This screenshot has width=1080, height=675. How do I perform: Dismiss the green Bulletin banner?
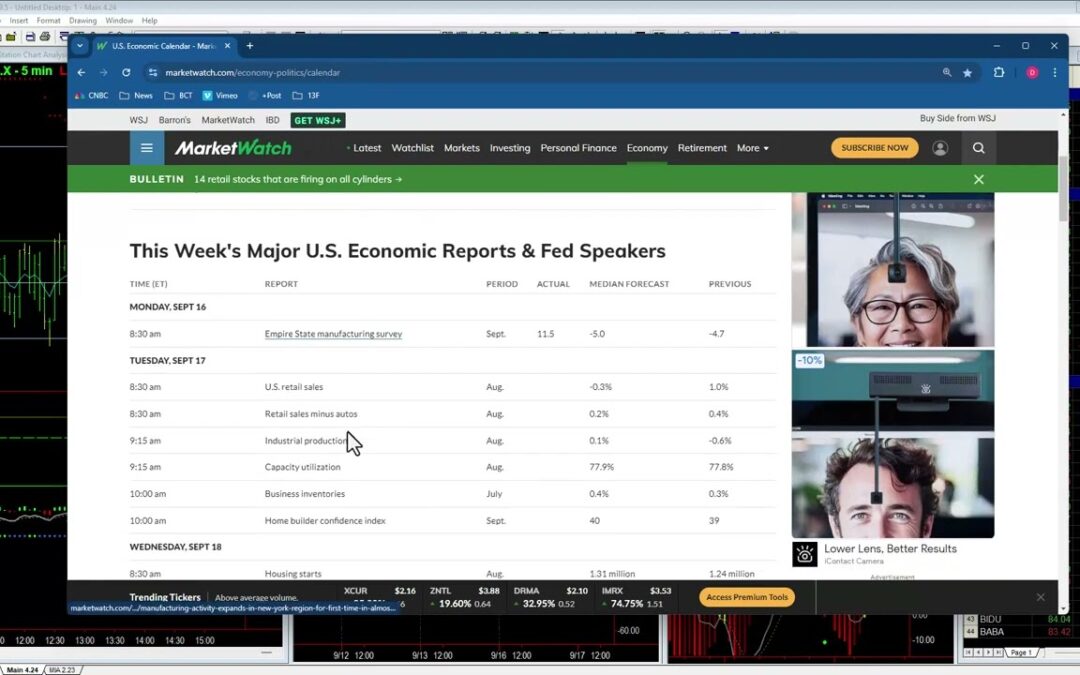coord(978,179)
